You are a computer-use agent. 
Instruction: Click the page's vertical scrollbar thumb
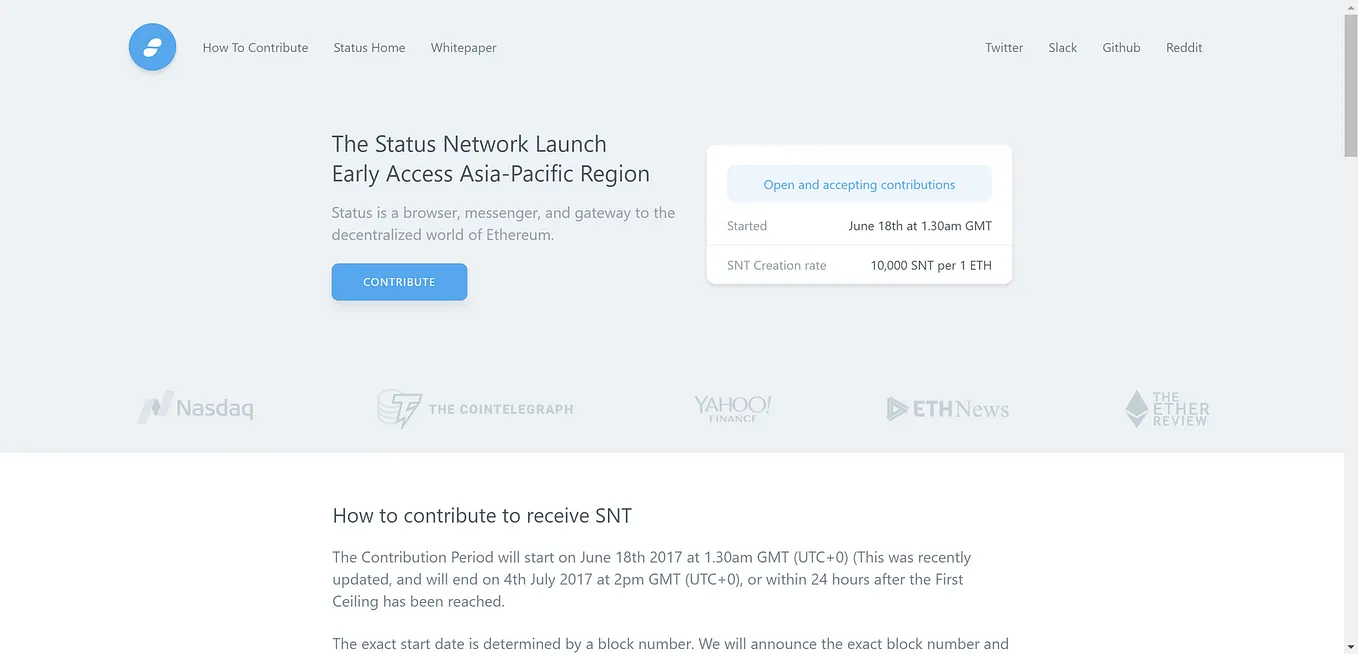(x=1350, y=85)
